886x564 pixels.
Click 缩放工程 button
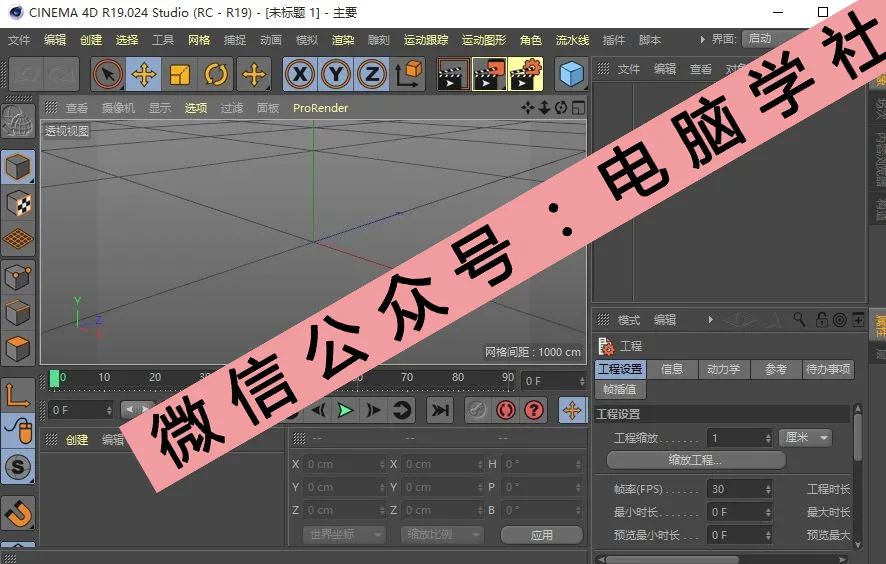click(696, 459)
